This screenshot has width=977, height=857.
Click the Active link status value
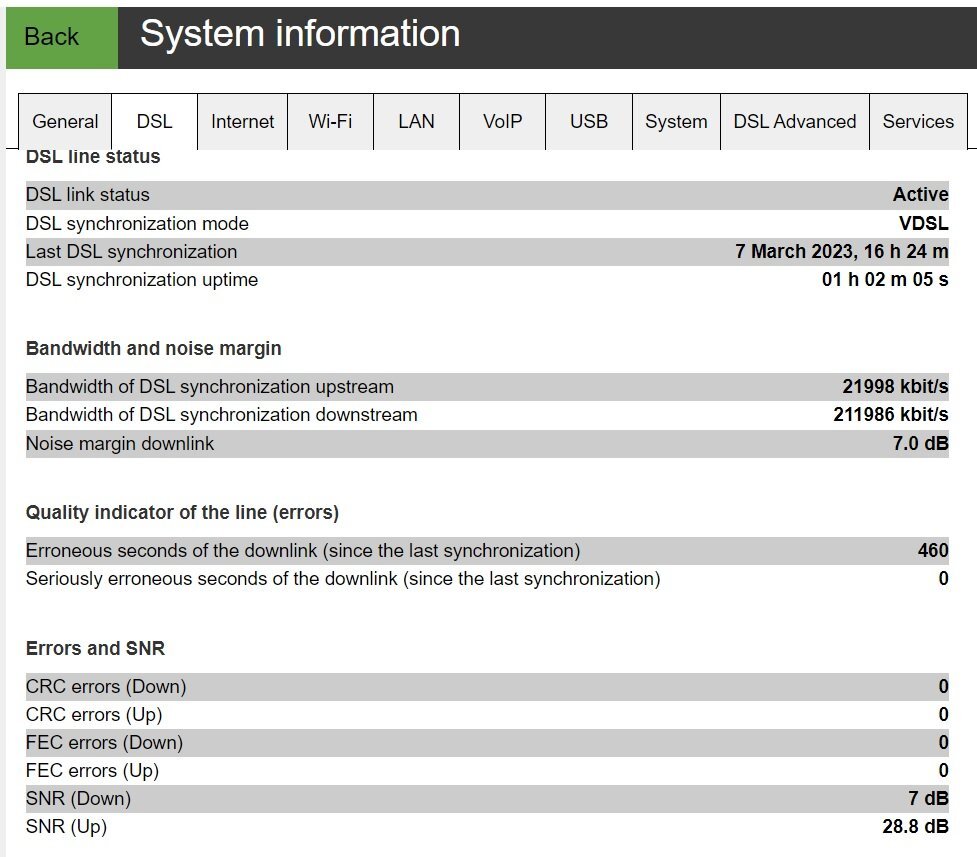pyautogui.click(x=920, y=194)
